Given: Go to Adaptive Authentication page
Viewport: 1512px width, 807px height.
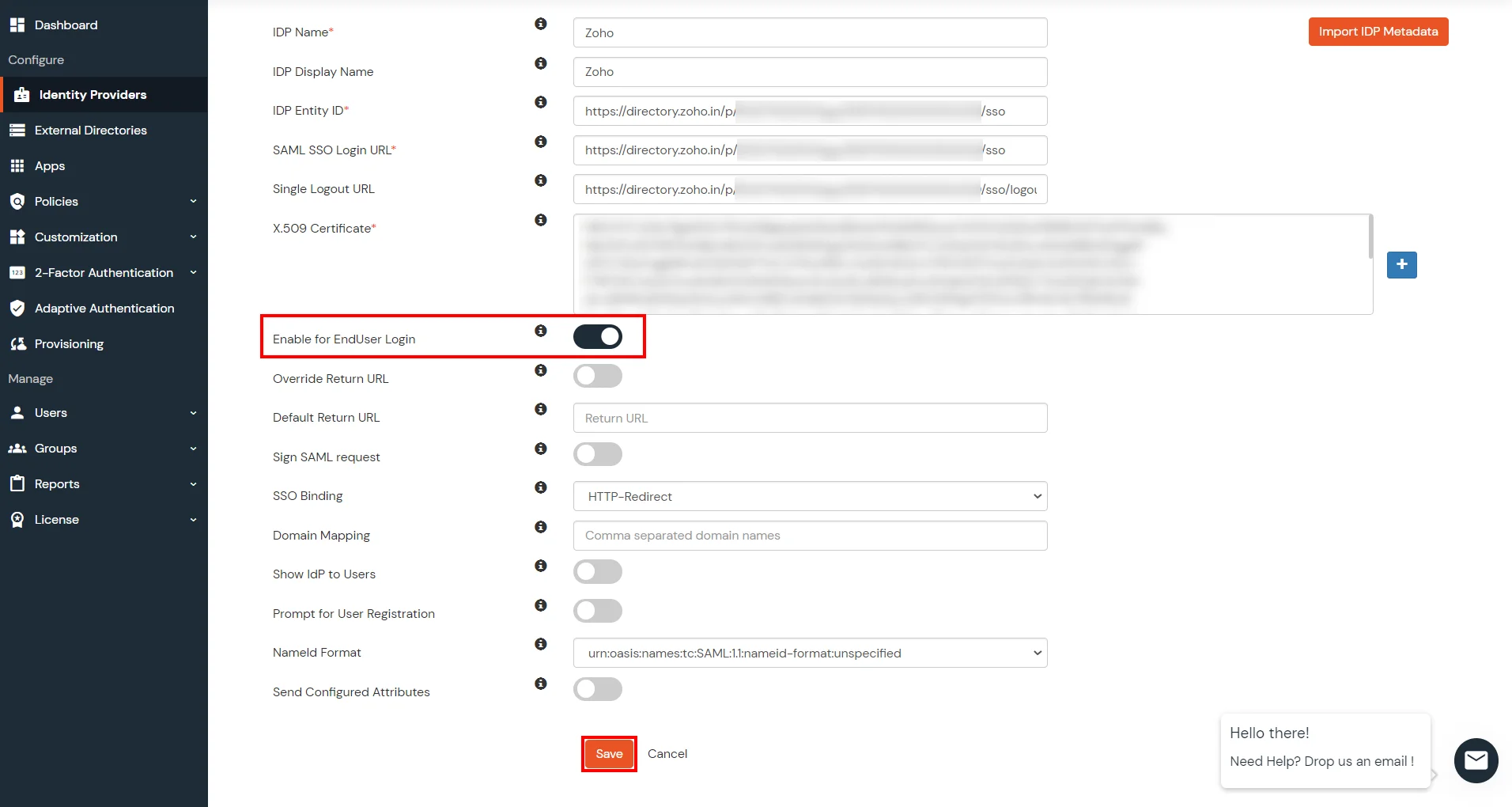Looking at the screenshot, I should pyautogui.click(x=104, y=309).
